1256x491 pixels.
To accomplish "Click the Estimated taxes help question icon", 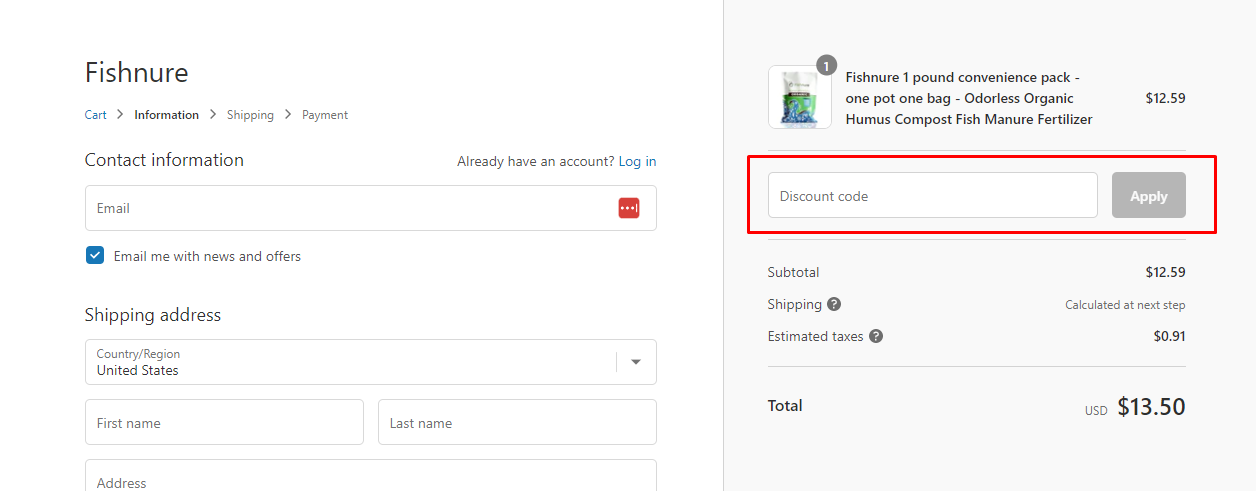I will pyautogui.click(x=876, y=336).
